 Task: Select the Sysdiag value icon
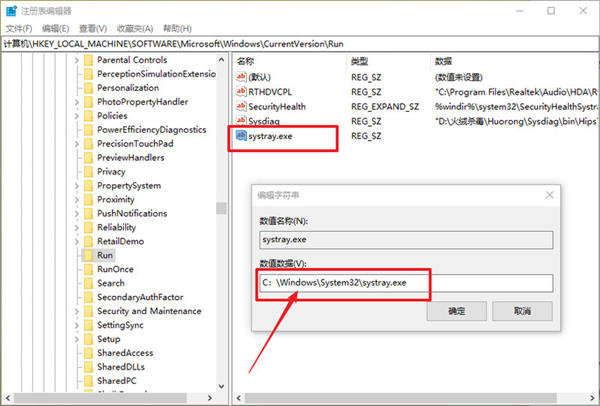tap(241, 121)
